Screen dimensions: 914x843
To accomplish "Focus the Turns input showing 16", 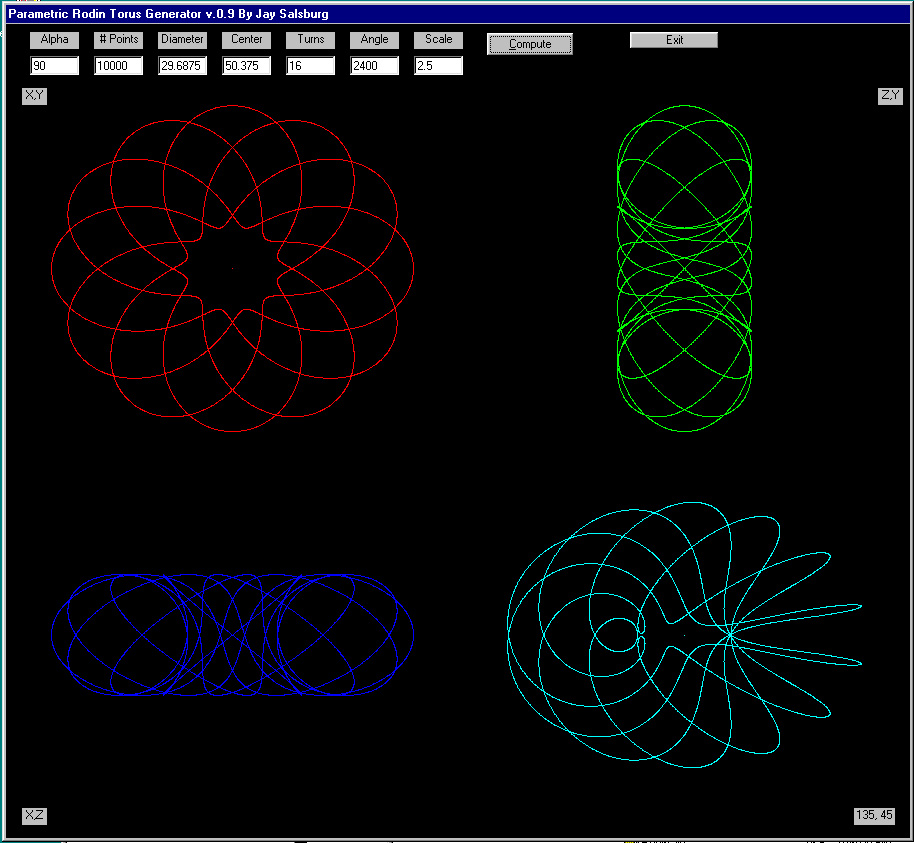I will (x=310, y=66).
